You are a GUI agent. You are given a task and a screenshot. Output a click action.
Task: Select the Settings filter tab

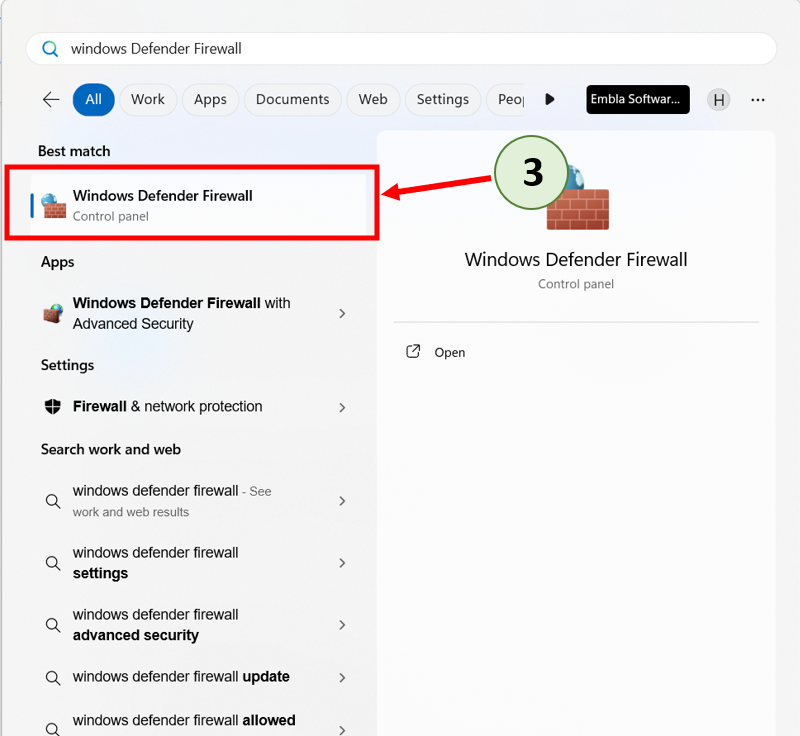(x=442, y=99)
